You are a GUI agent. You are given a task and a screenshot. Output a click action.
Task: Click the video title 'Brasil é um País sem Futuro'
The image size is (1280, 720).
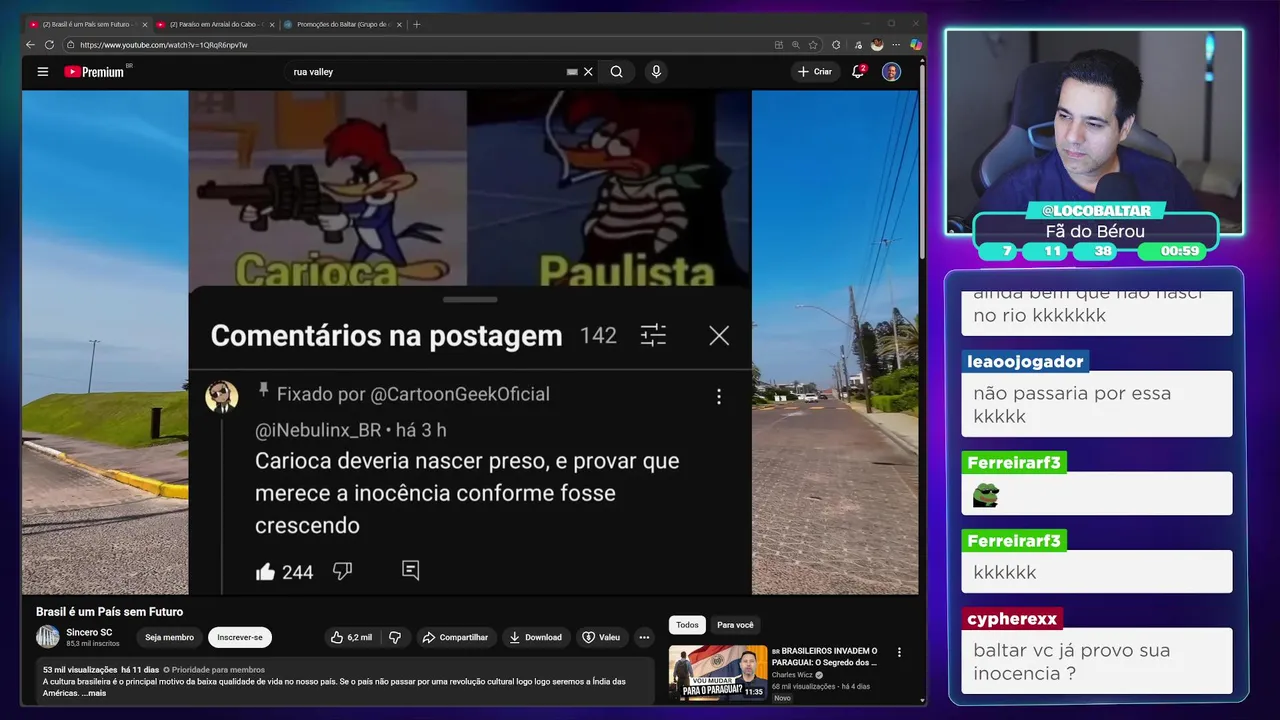[x=110, y=612]
